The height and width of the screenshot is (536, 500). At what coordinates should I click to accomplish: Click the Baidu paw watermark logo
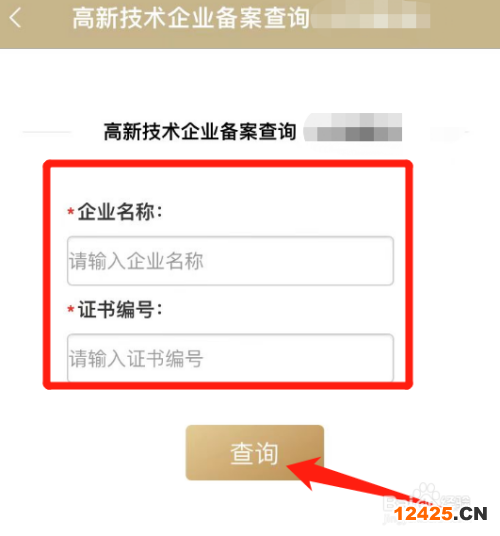click(427, 495)
